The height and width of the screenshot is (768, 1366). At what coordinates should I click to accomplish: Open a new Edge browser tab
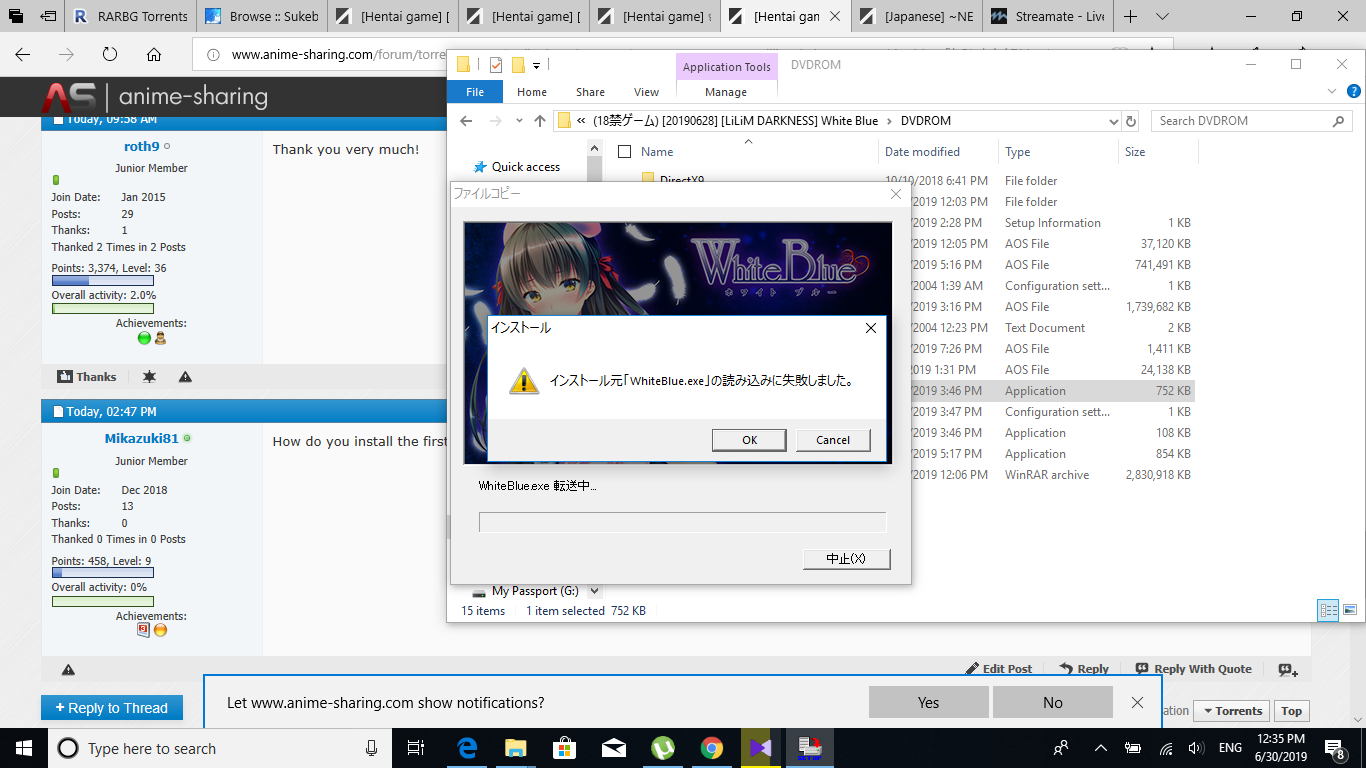(1130, 16)
